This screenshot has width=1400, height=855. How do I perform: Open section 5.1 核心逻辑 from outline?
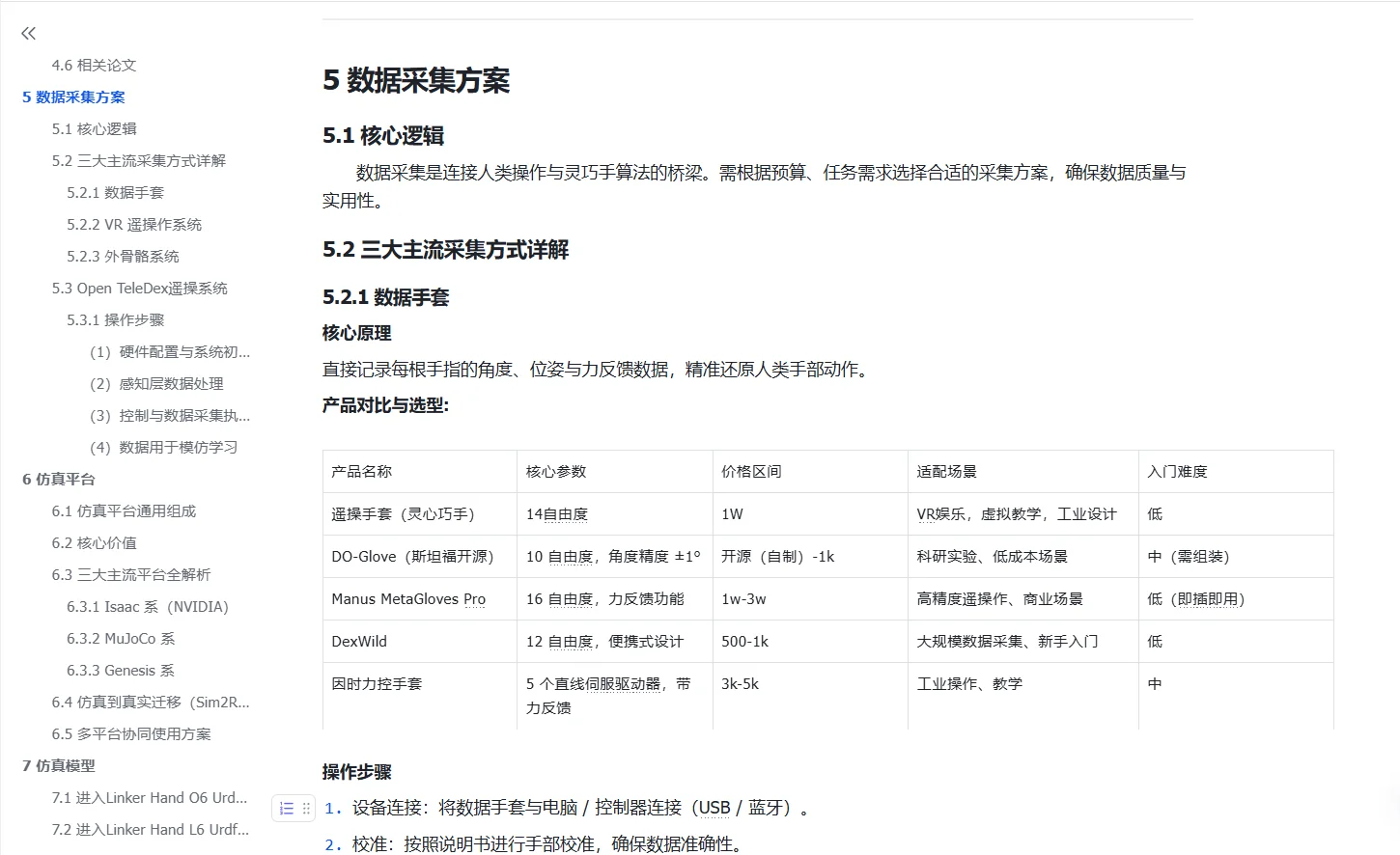tap(94, 128)
